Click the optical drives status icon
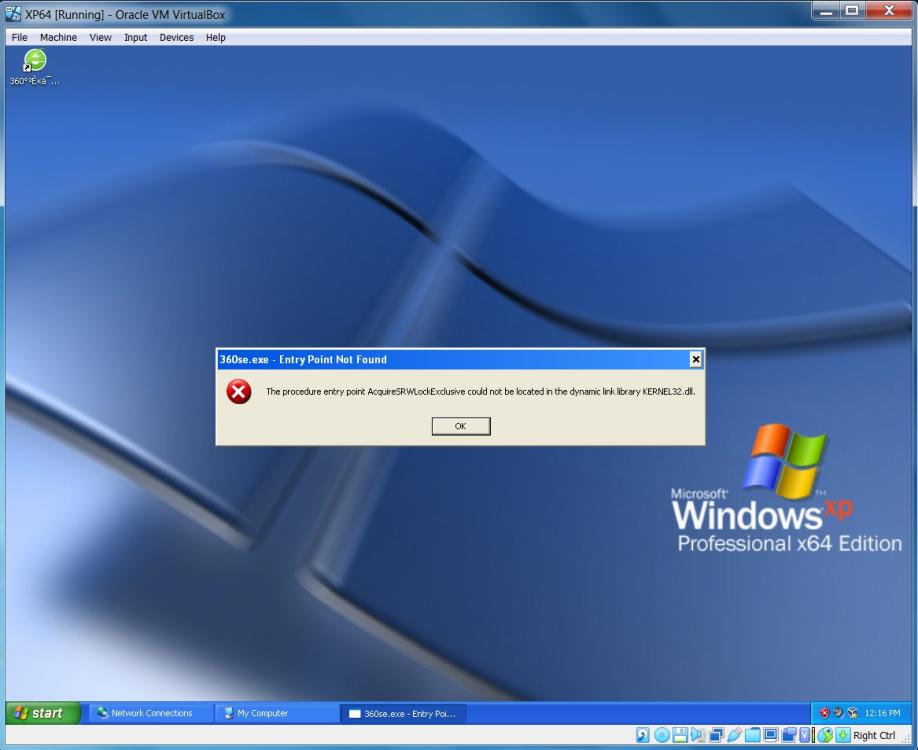This screenshot has height=750, width=918. pos(660,737)
